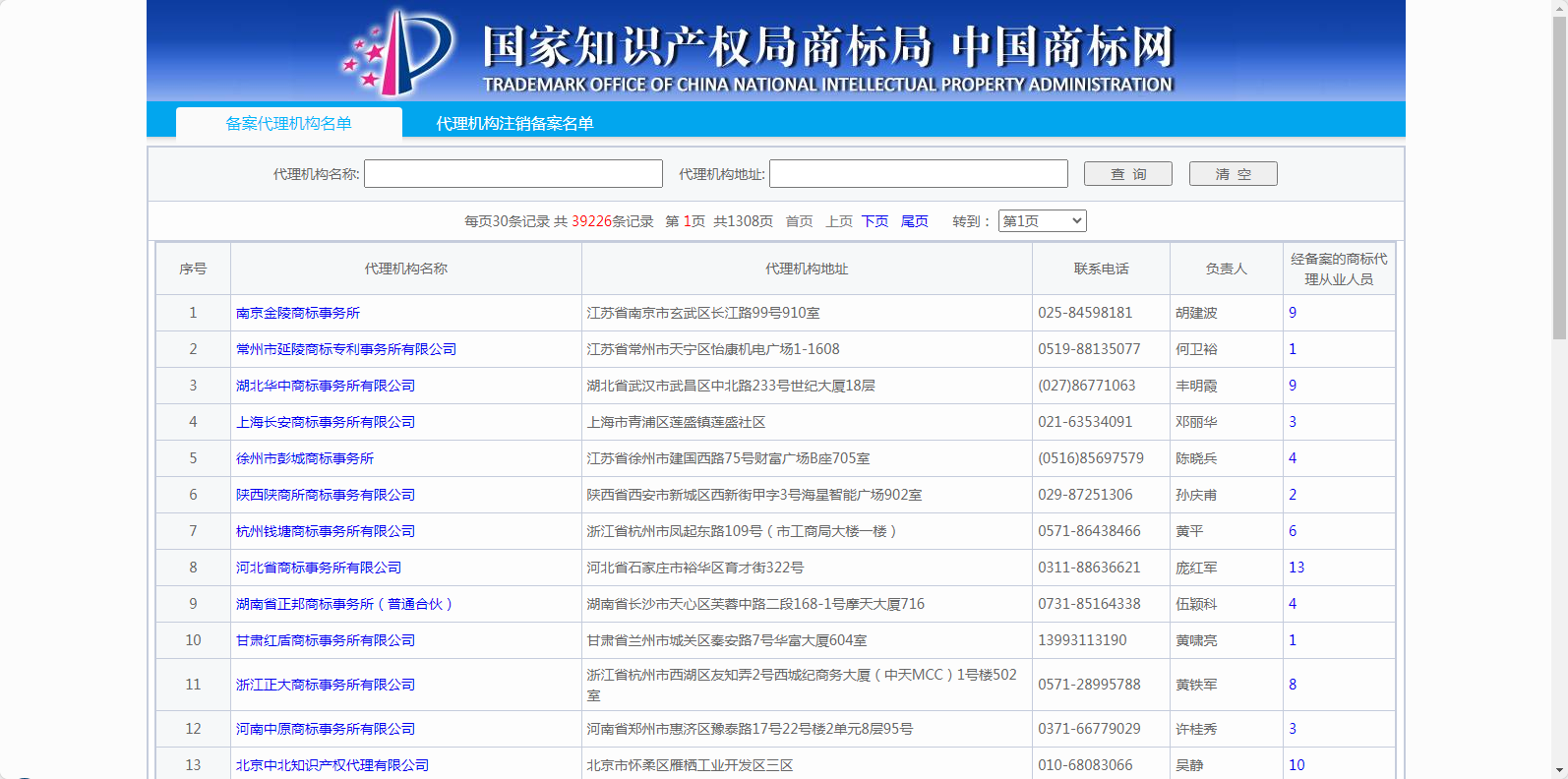Open practitioner count 10 for 北京中北 row
This screenshot has width=1568, height=779.
1297,765
